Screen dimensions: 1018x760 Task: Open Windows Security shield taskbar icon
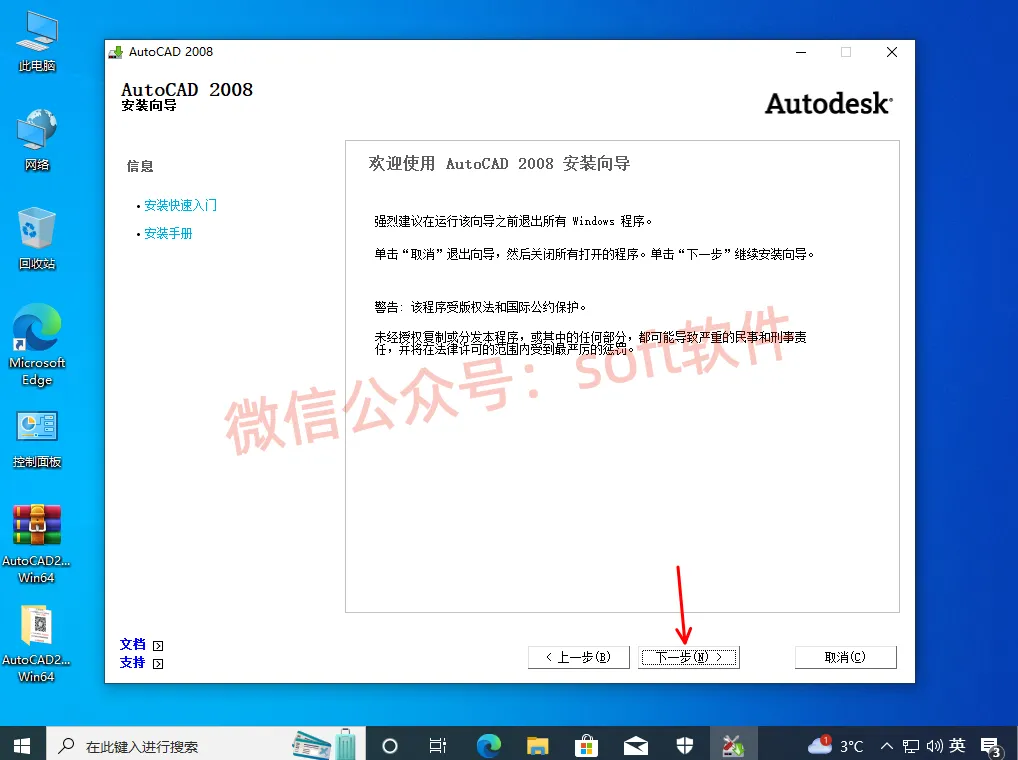coord(685,746)
